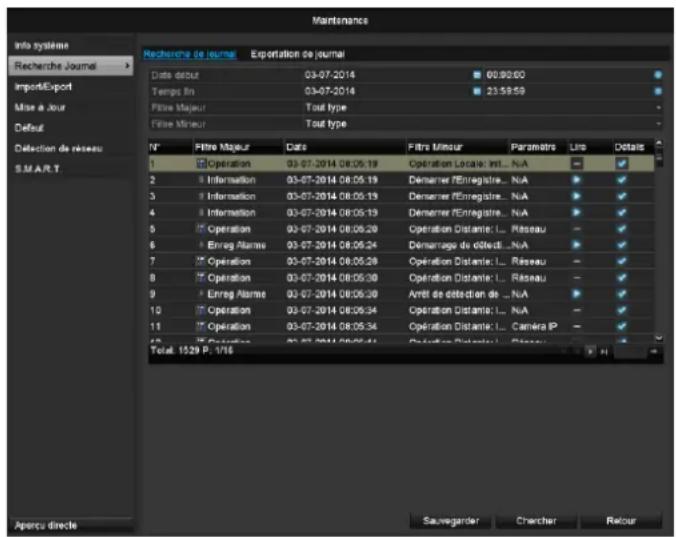Screen dimensions: 676x537
Task: Select row 7 Réseau parameter cell
Action: [529, 262]
